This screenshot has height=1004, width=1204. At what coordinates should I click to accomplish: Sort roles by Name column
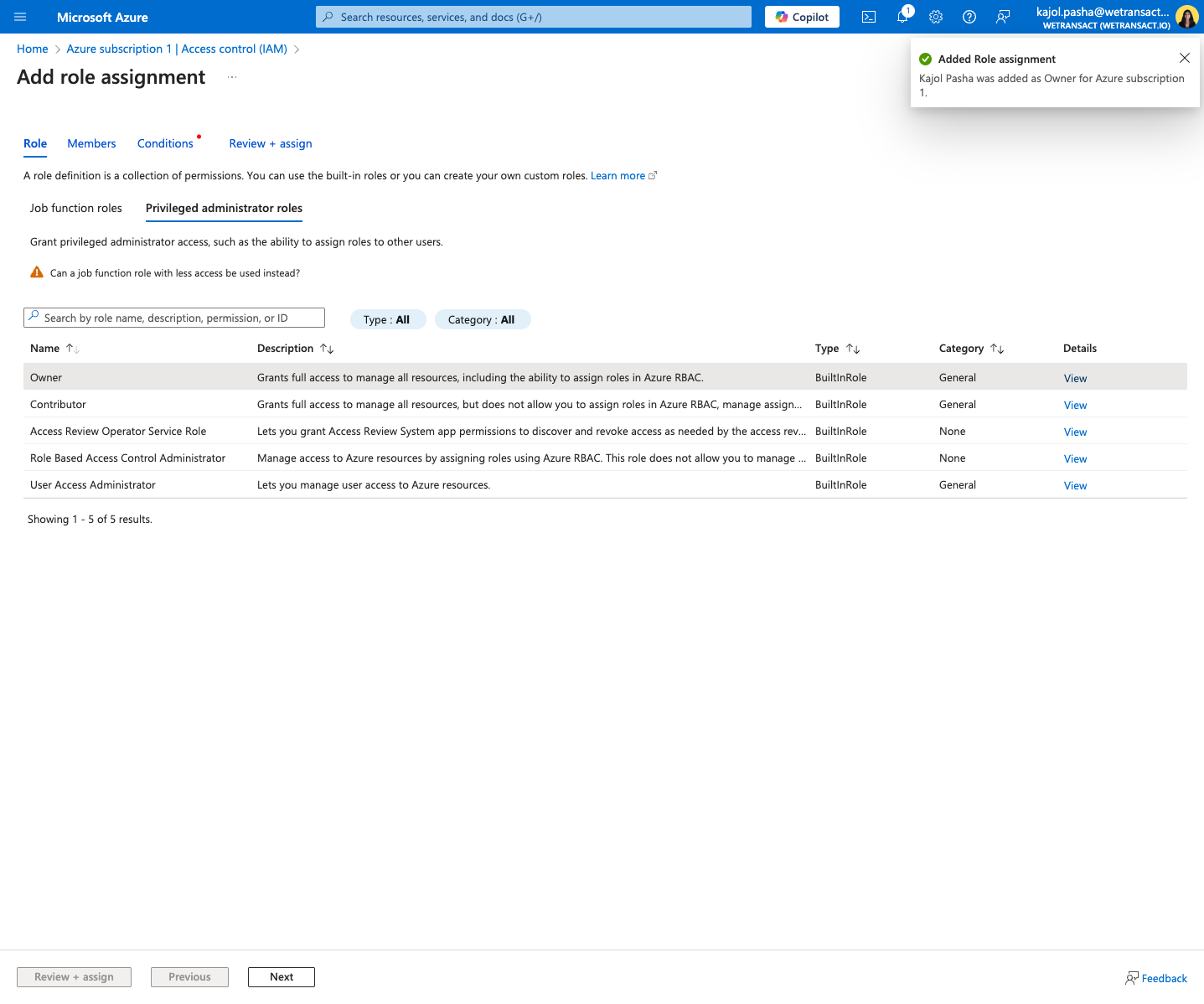pos(72,349)
